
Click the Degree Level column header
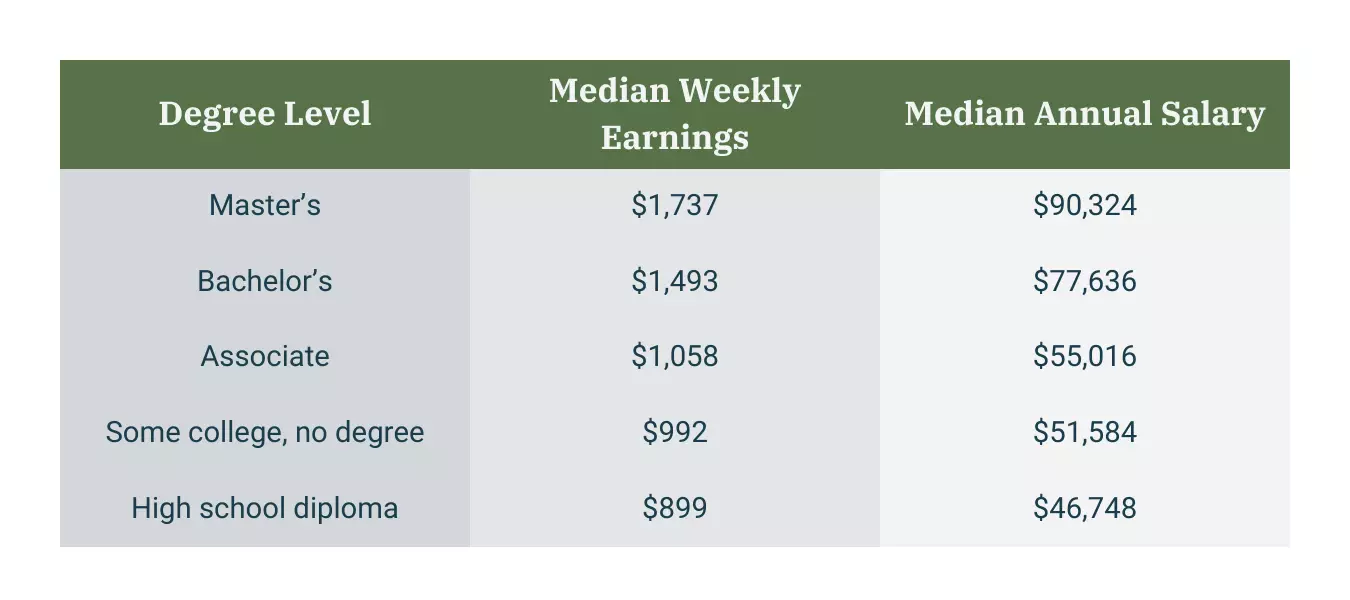tap(265, 114)
